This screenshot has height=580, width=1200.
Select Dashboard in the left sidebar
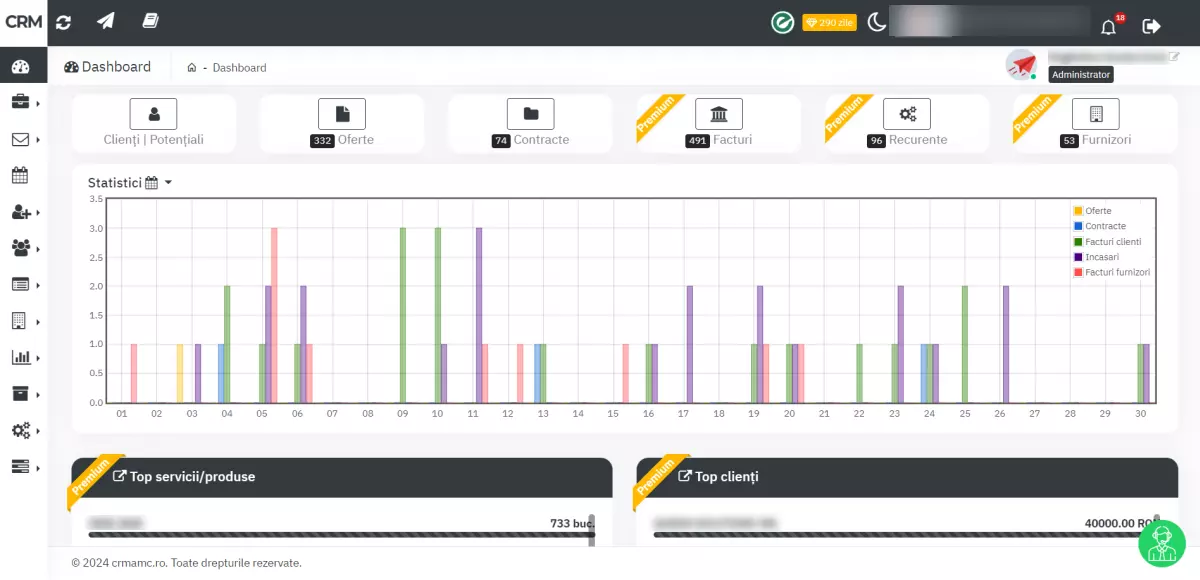[22, 65]
